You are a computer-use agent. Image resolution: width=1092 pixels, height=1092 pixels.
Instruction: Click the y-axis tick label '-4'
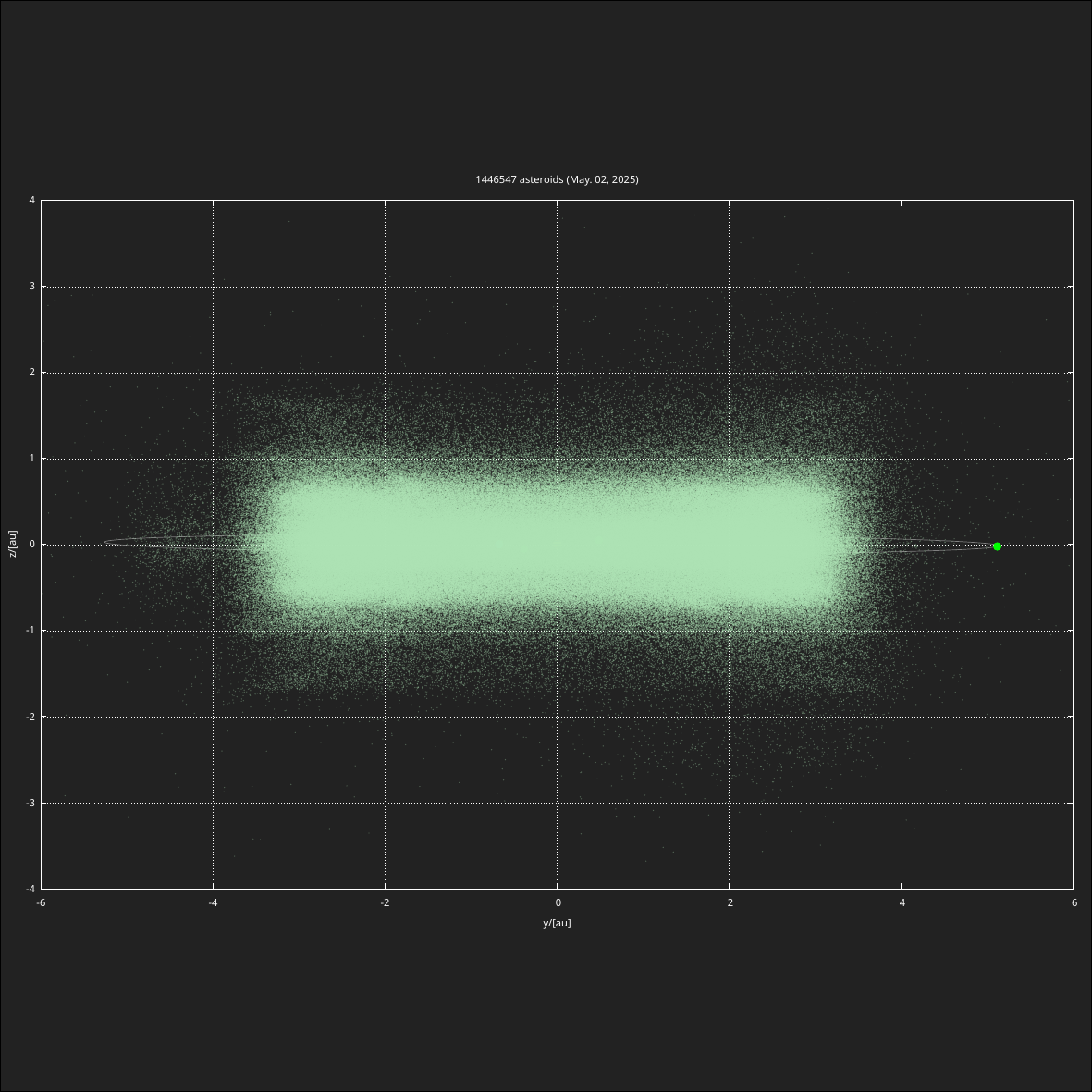pos(31,889)
